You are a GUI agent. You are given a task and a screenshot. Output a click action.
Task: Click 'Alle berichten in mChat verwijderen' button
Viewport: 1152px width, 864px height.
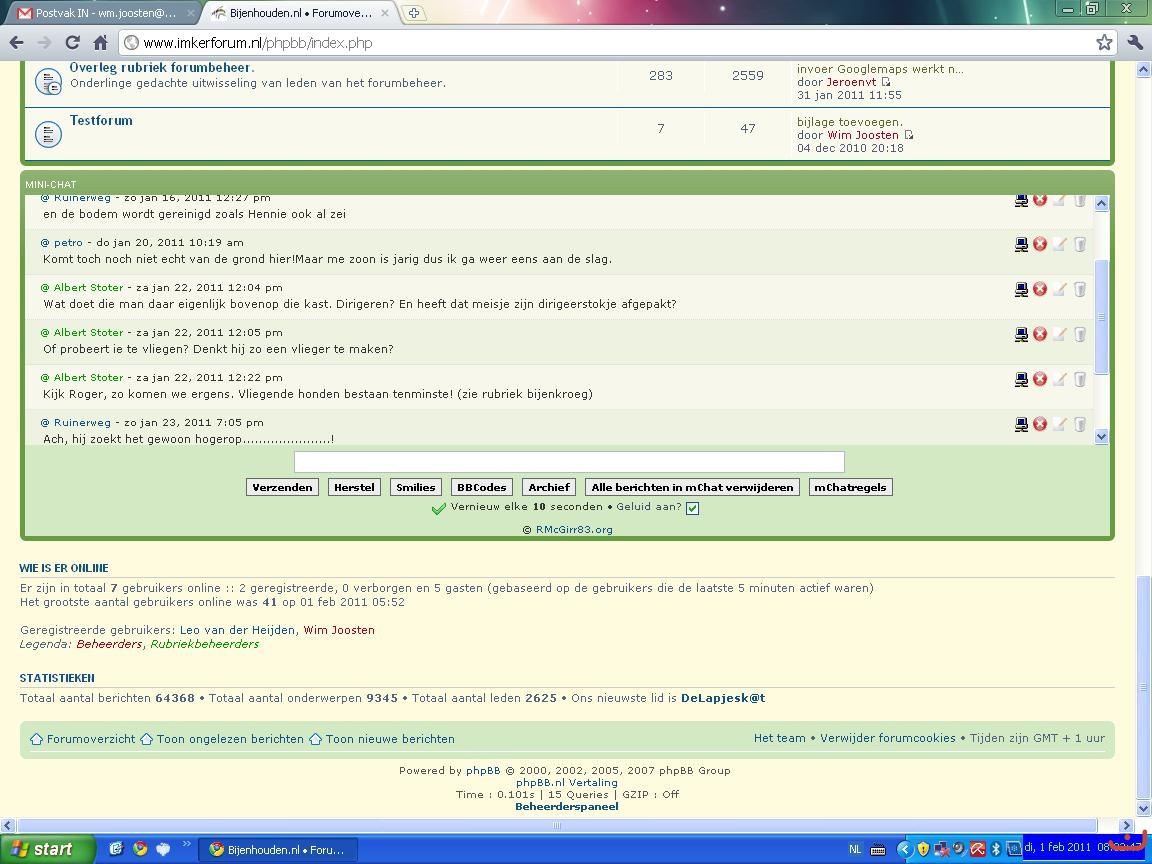click(692, 487)
